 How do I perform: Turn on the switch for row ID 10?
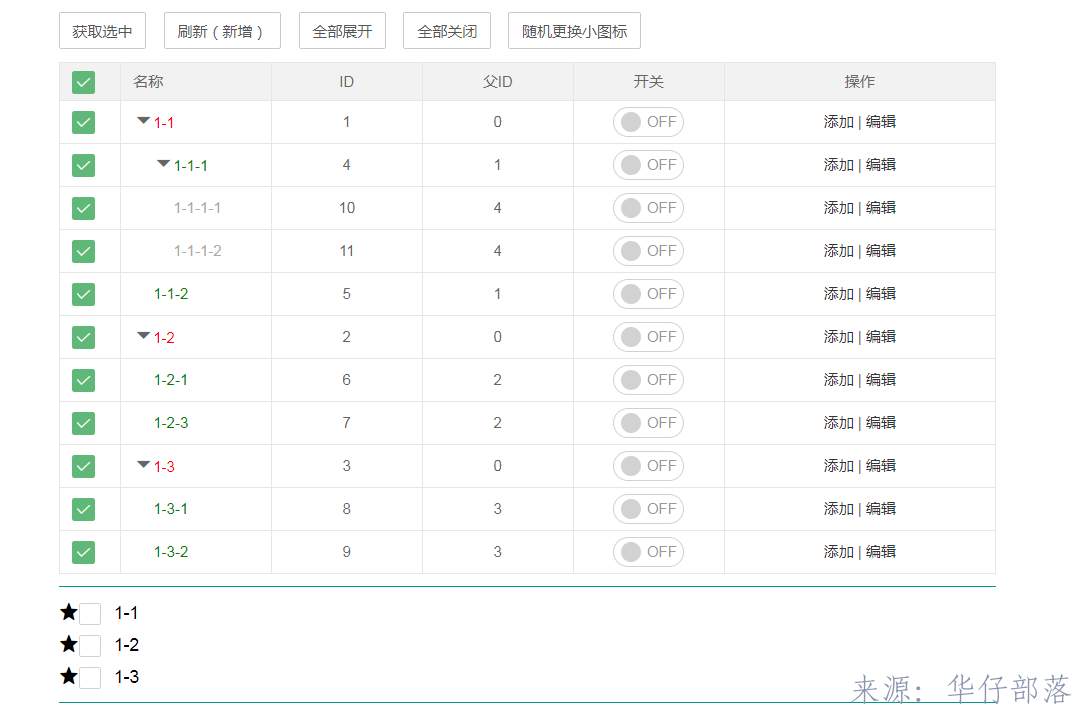coord(648,208)
